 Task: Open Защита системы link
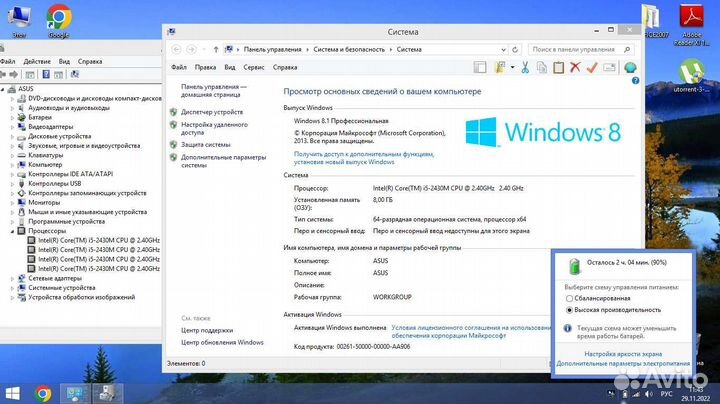coord(205,145)
